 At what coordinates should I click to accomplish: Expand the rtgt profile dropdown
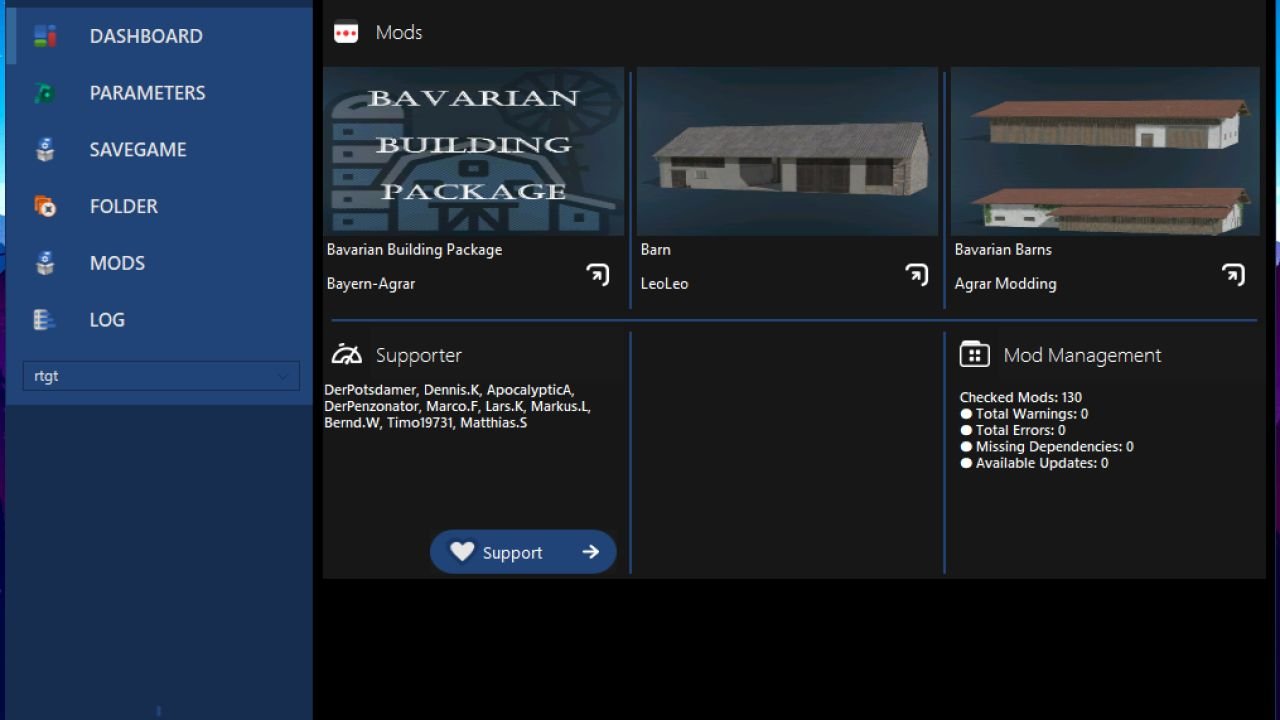[161, 376]
